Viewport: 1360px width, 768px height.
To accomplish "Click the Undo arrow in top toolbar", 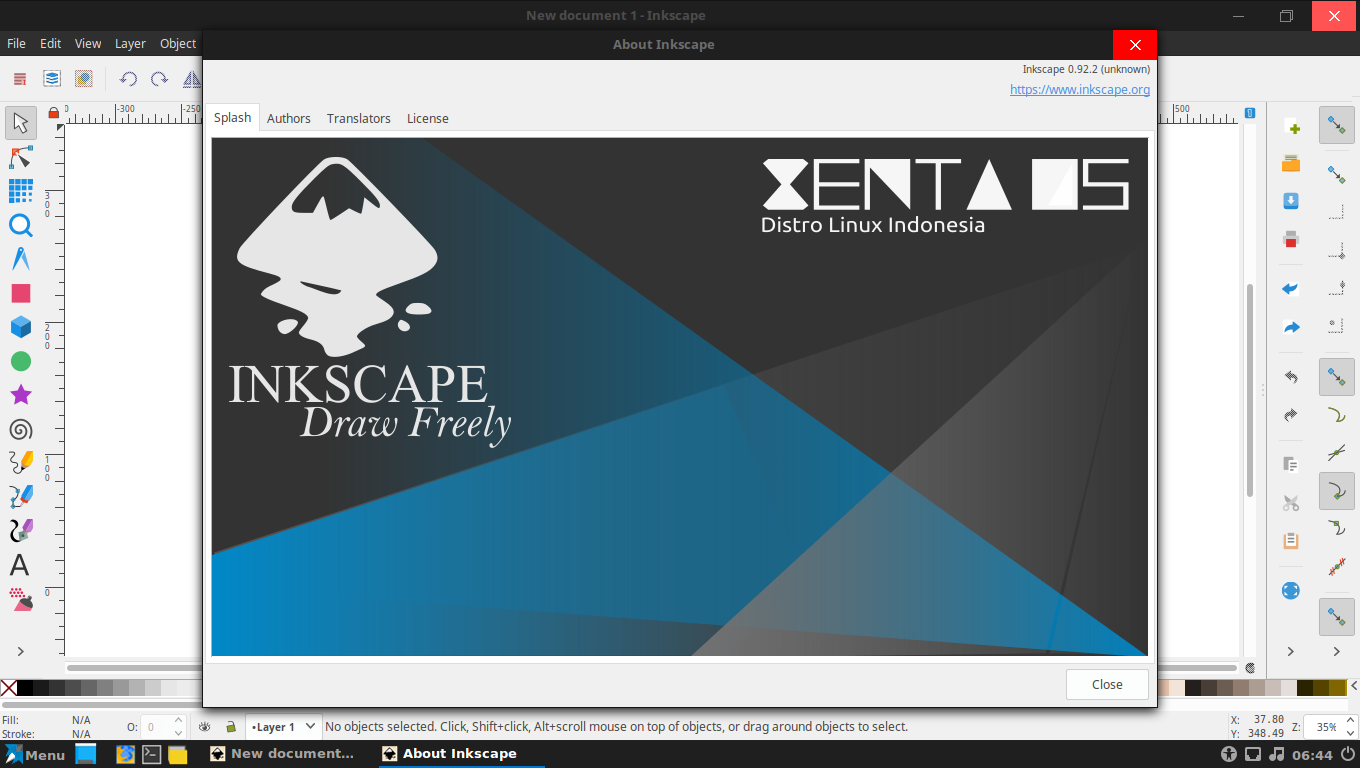I will [128, 79].
